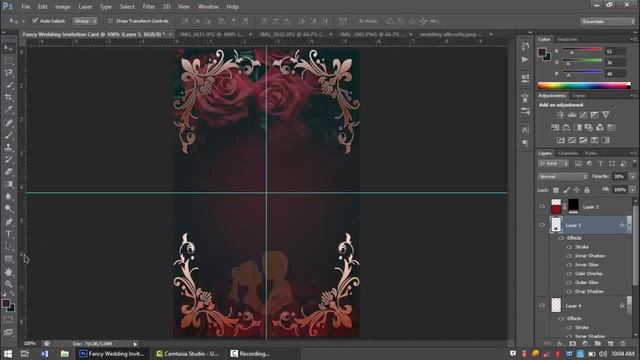The height and width of the screenshot is (360, 640).
Task: Open Camtasia Studio from the taskbar
Action: (187, 353)
